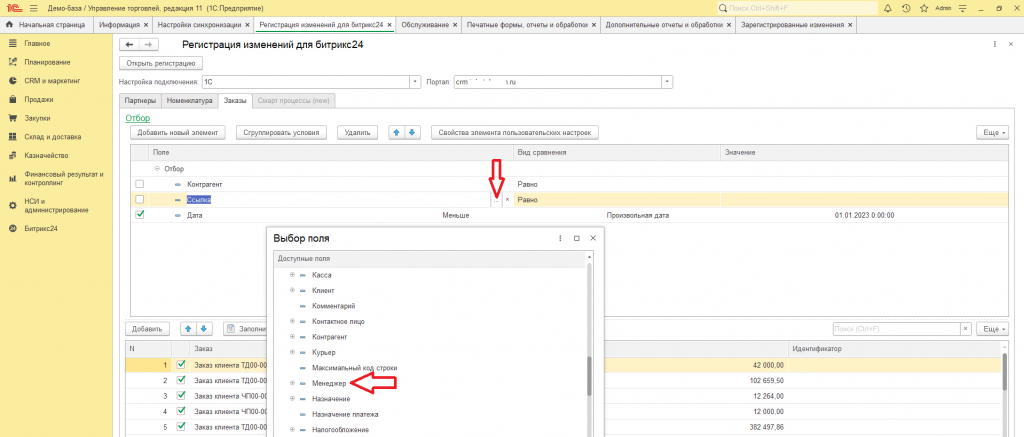Screen dimensions: 1024x437
Task: Open Финансовый результат и контроллинг section
Action: [x=64, y=178]
